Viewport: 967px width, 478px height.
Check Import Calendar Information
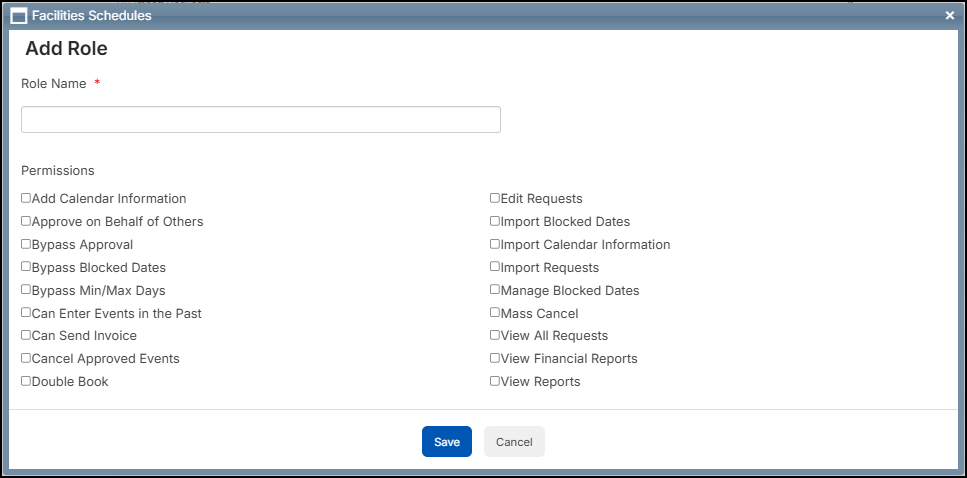tap(495, 244)
